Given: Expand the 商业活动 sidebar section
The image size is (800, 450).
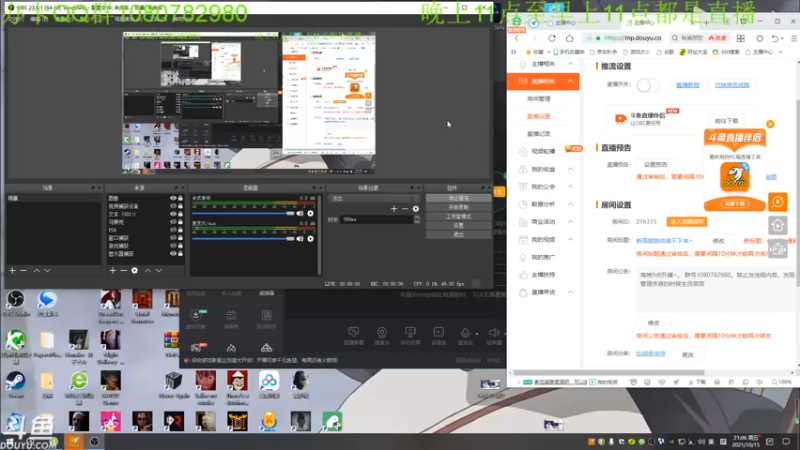Looking at the screenshot, I should pyautogui.click(x=570, y=221).
